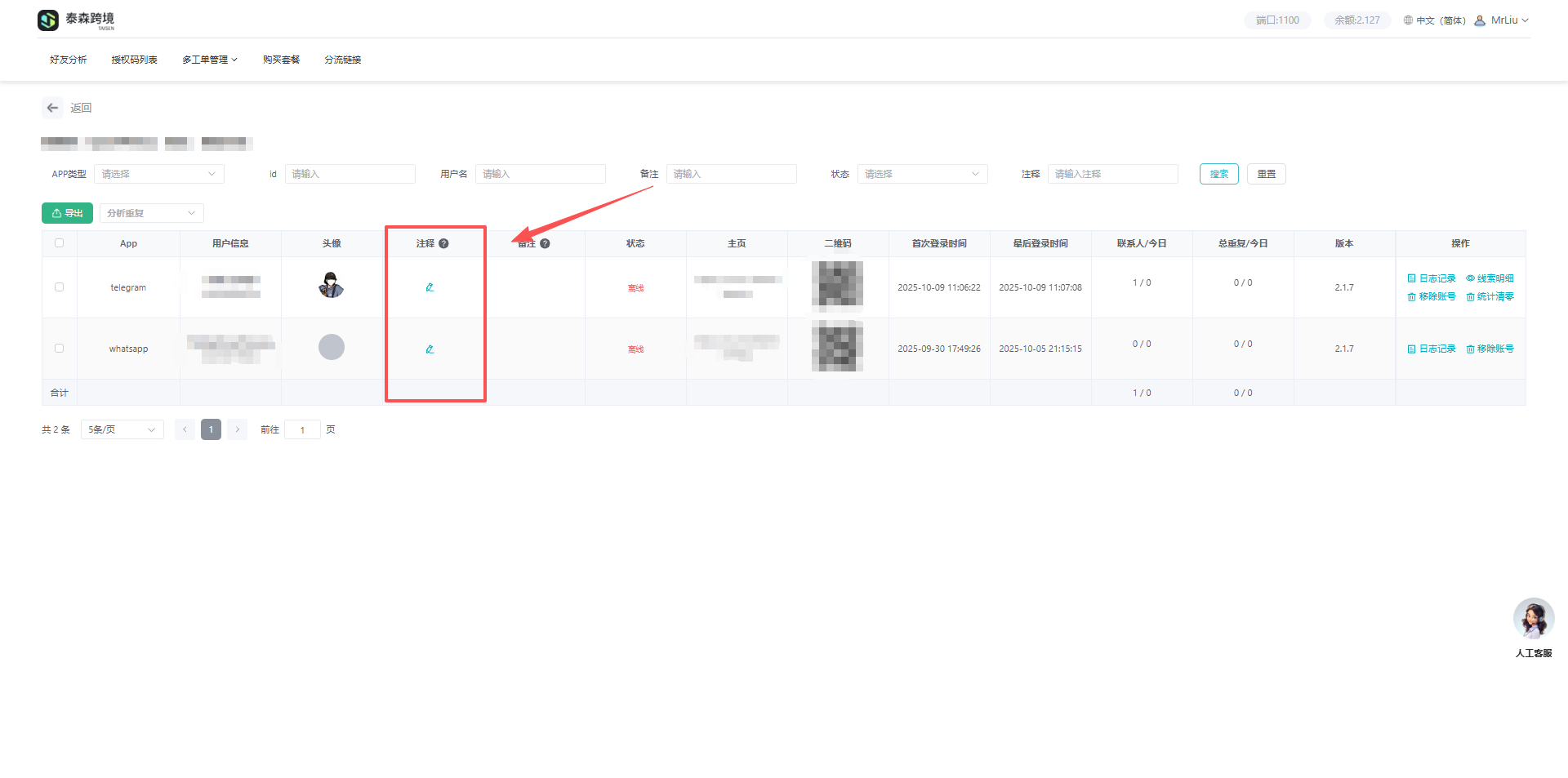Image resolution: width=1568 pixels, height=778 pixels.
Task: Toggle select-all checkbox in table header
Action: coord(59,243)
